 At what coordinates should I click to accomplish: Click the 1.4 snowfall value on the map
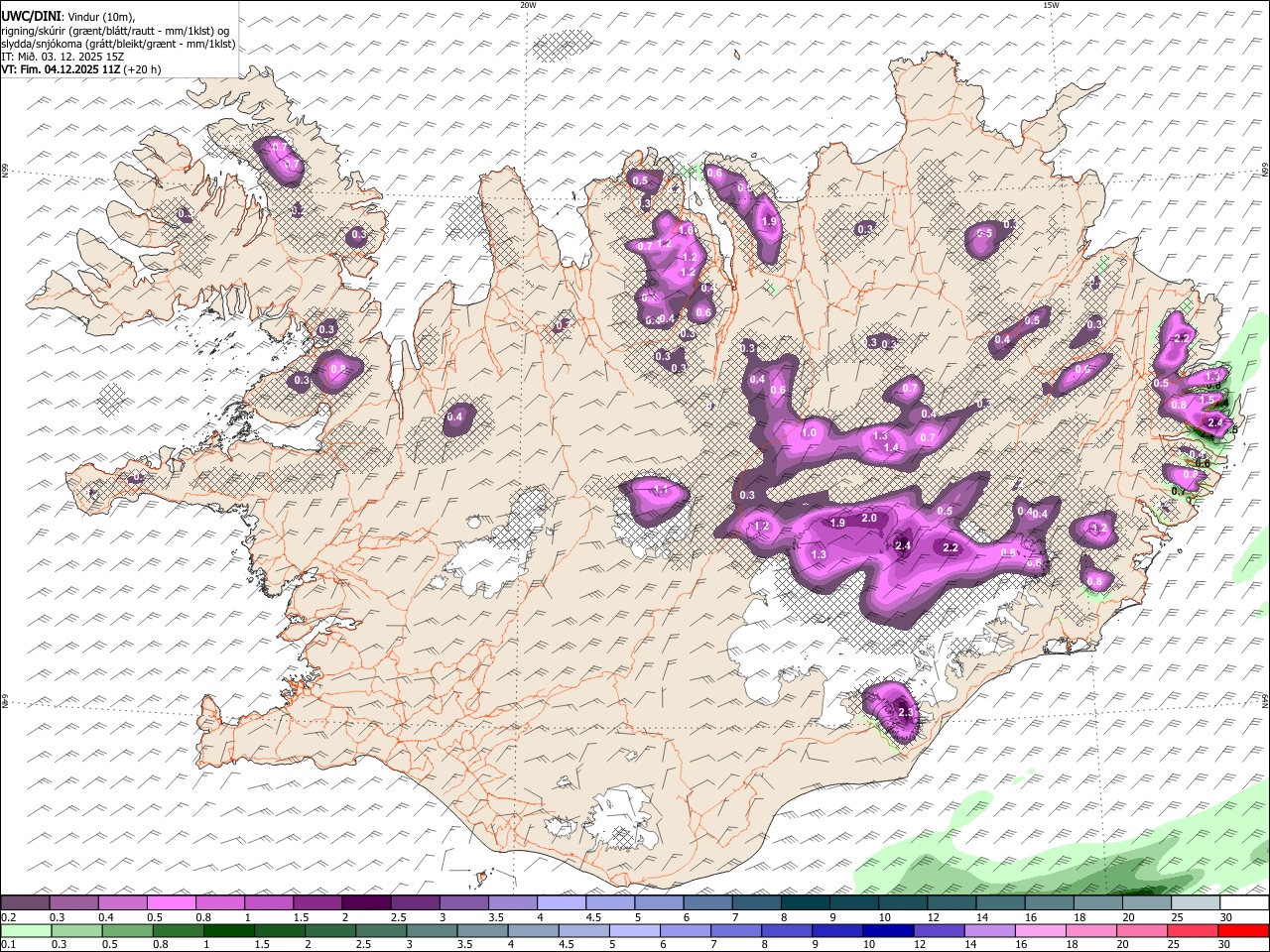(891, 448)
